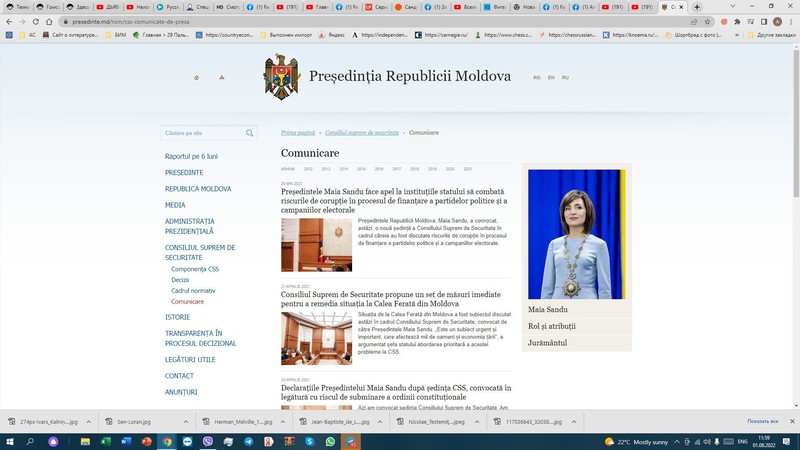Open Telegram from the taskbar

point(248,441)
